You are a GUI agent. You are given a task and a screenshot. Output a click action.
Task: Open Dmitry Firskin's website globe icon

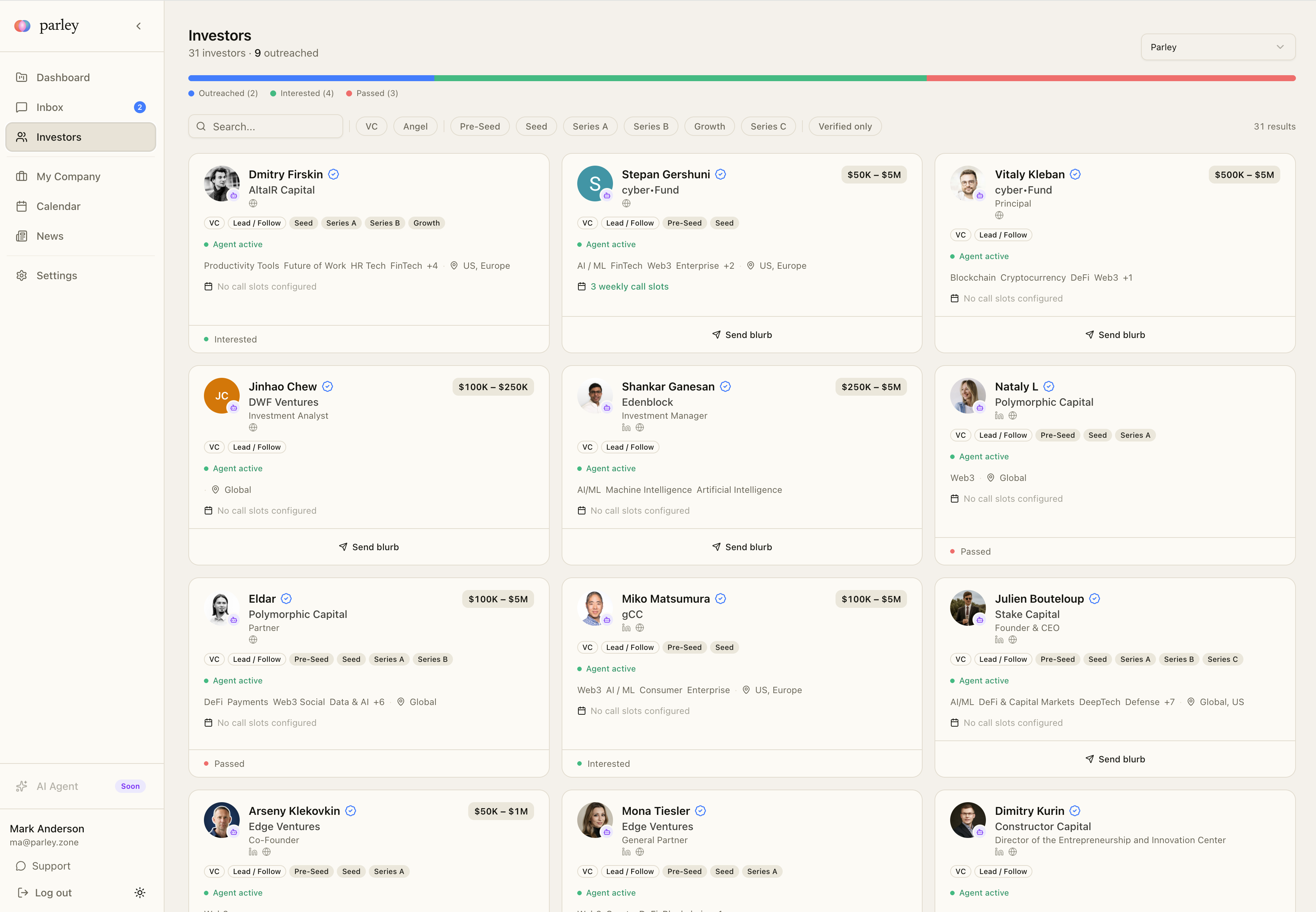click(x=253, y=203)
